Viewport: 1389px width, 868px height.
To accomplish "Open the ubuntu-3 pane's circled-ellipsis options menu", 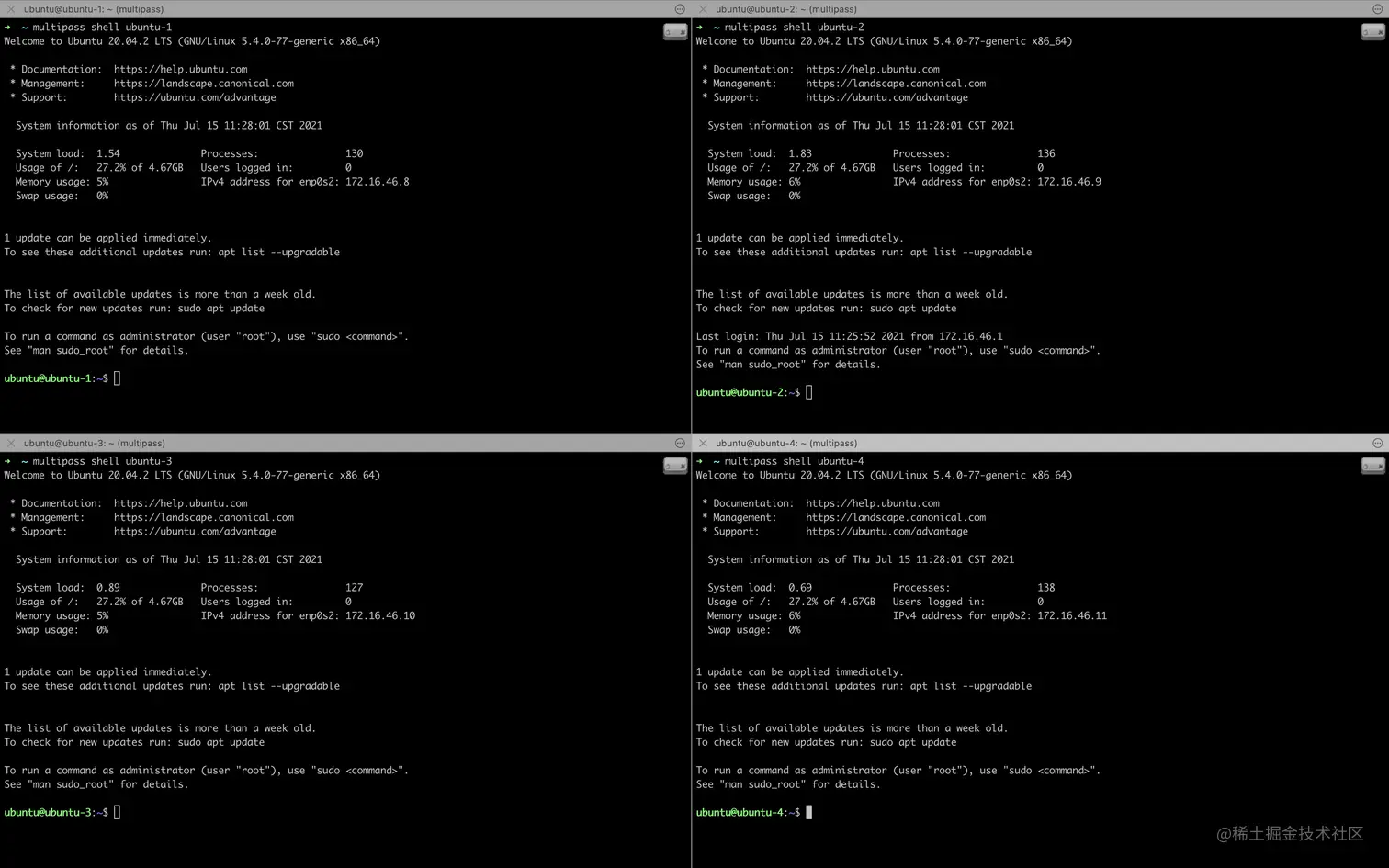I will pos(680,443).
